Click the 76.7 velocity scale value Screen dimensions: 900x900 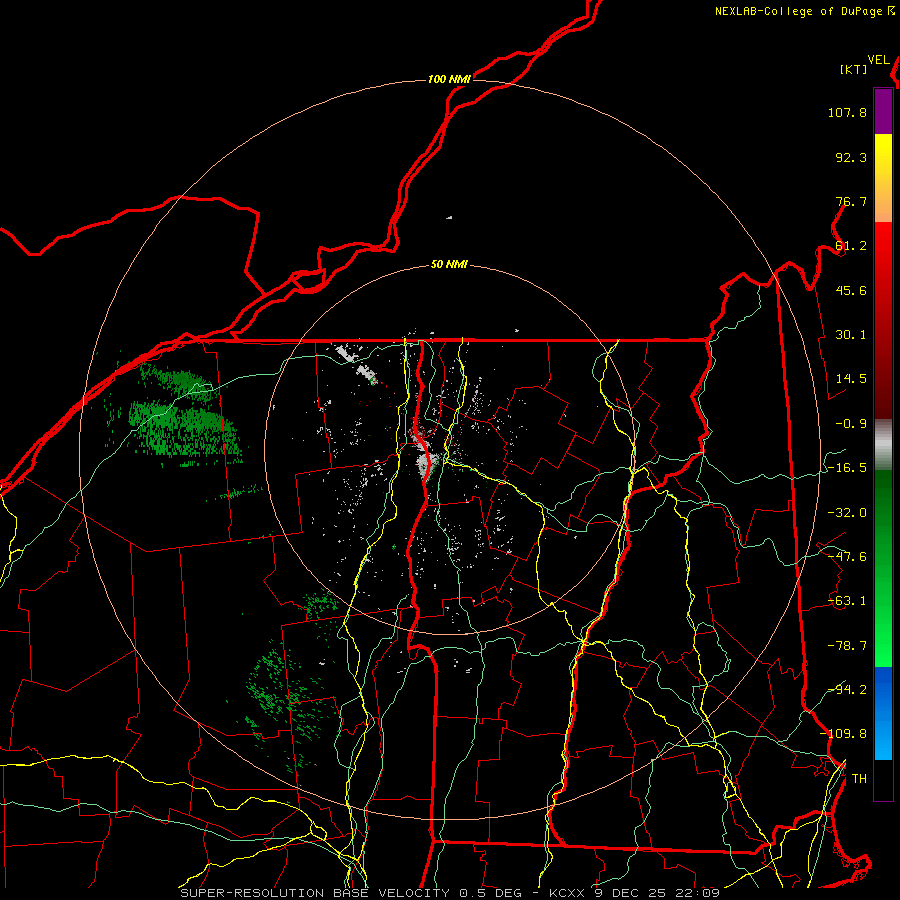[x=851, y=201]
